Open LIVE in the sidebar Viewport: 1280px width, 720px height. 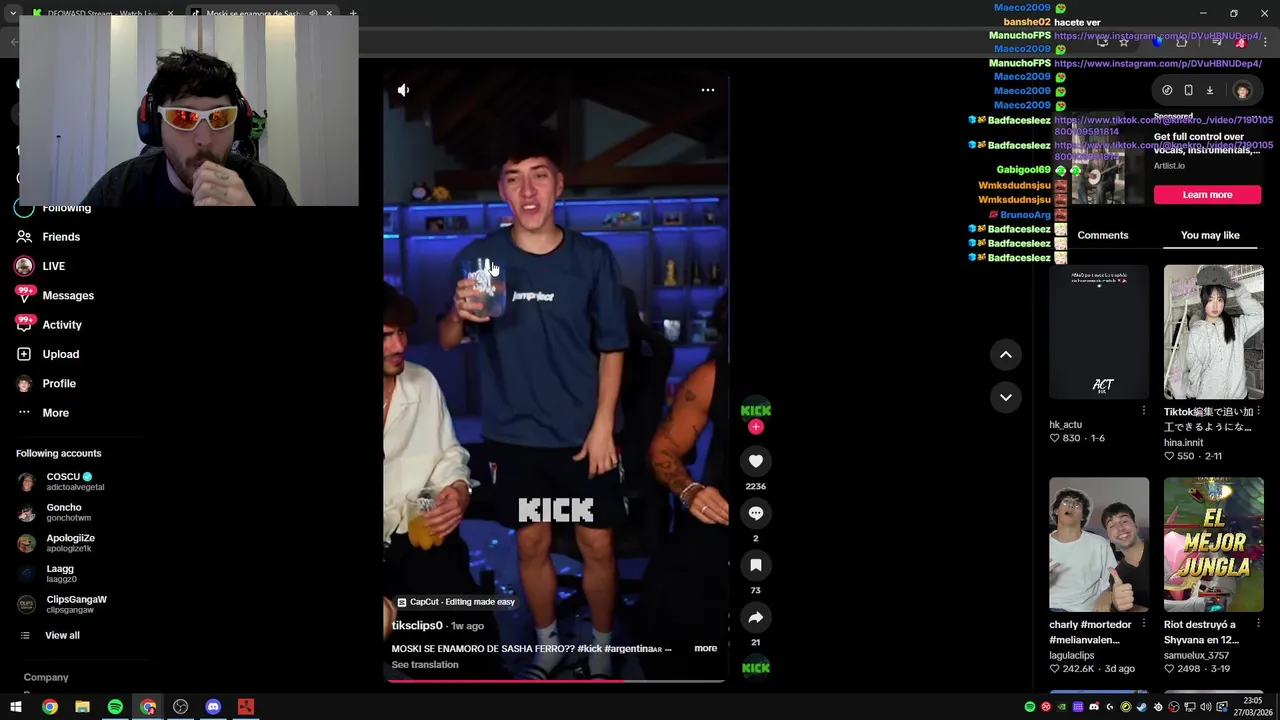click(53, 266)
